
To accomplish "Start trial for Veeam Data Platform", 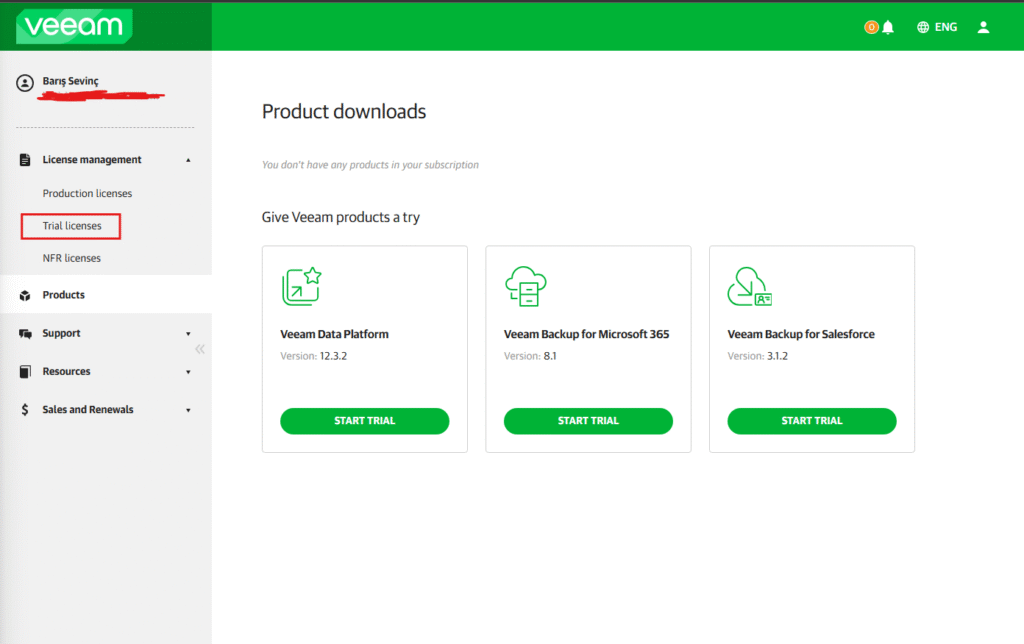I will coord(364,421).
